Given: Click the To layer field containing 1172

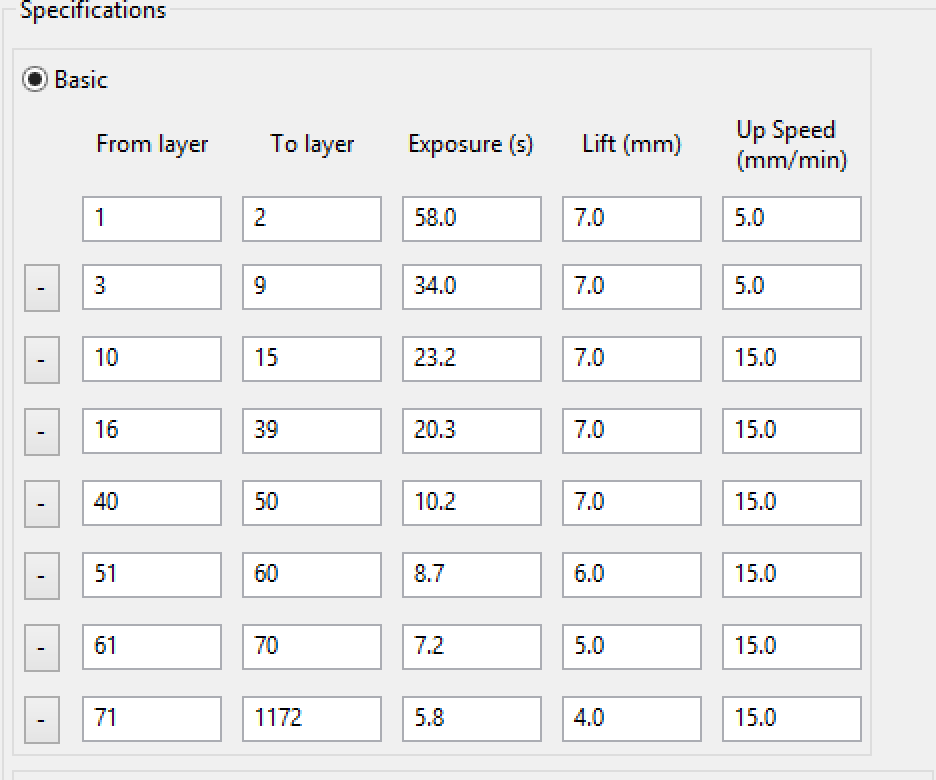Looking at the screenshot, I should point(312,718).
